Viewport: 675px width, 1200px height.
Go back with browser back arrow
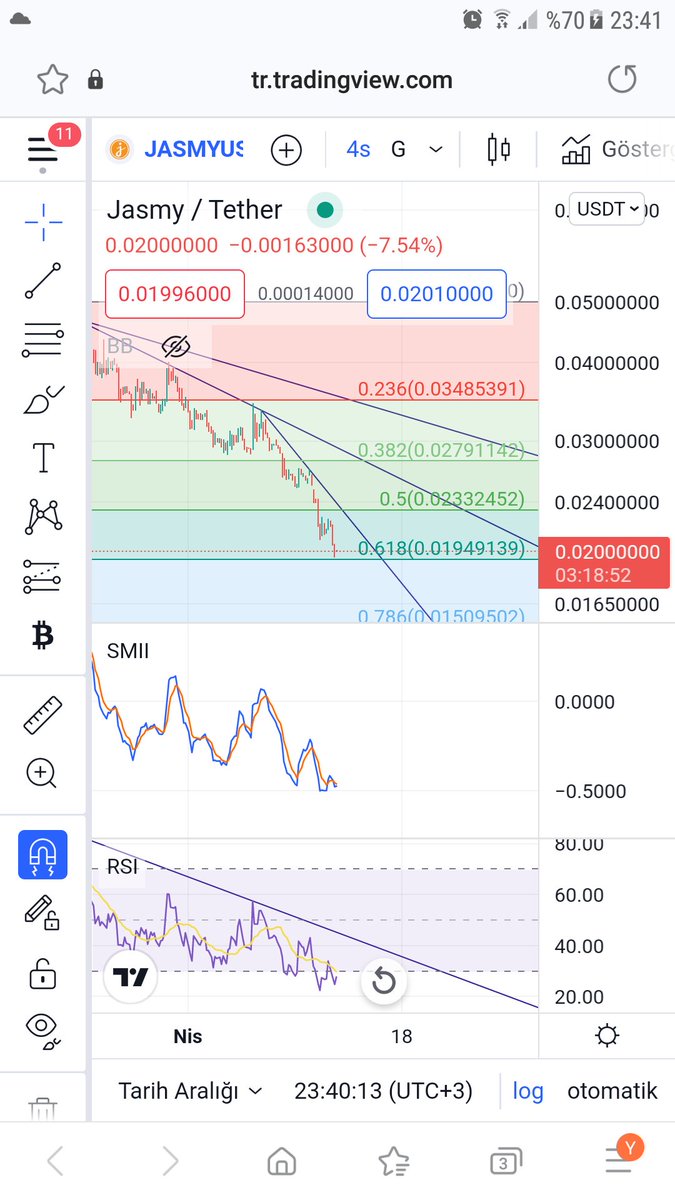(x=55, y=1161)
